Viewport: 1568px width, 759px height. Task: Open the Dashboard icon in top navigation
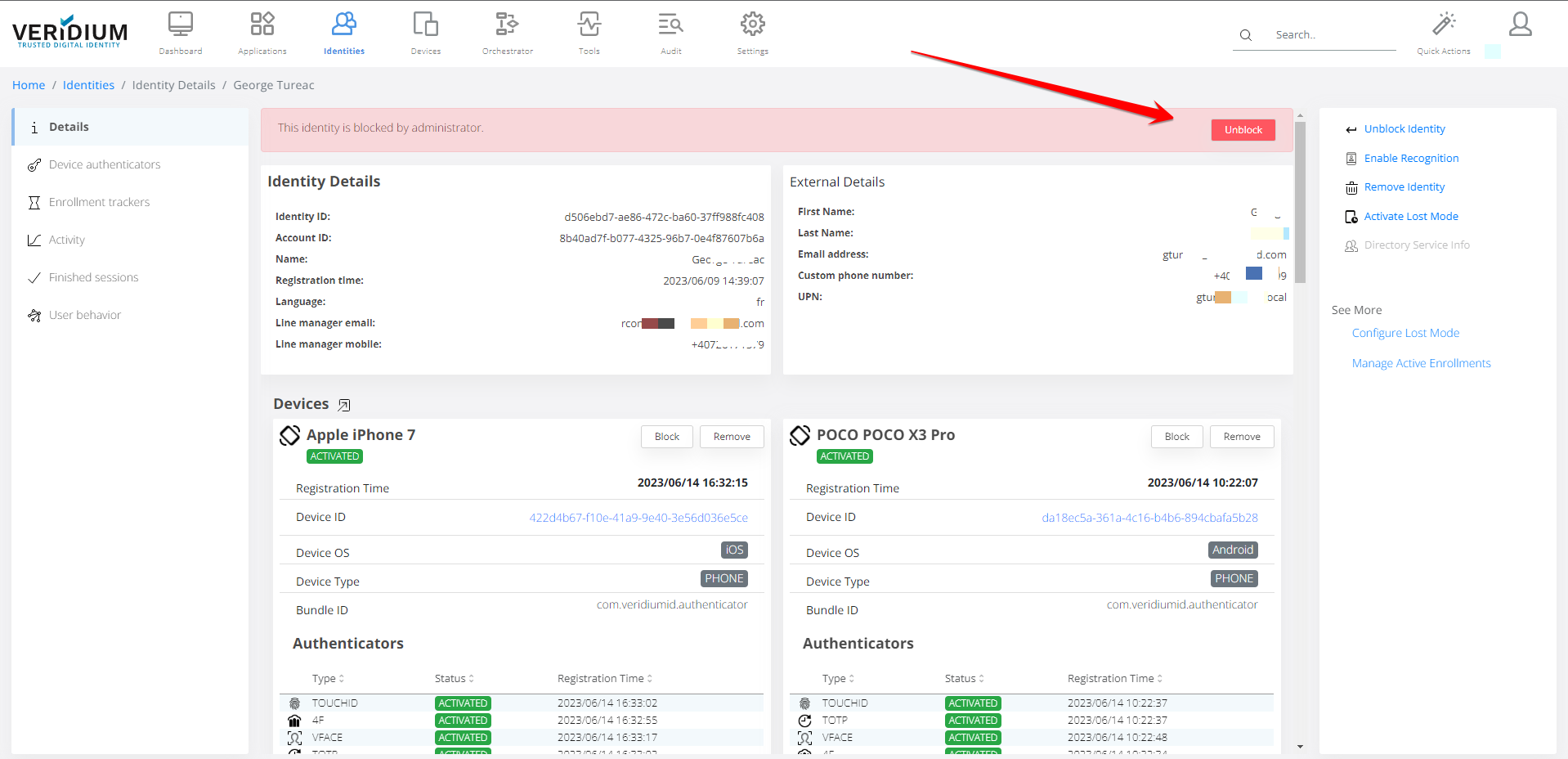pyautogui.click(x=181, y=25)
